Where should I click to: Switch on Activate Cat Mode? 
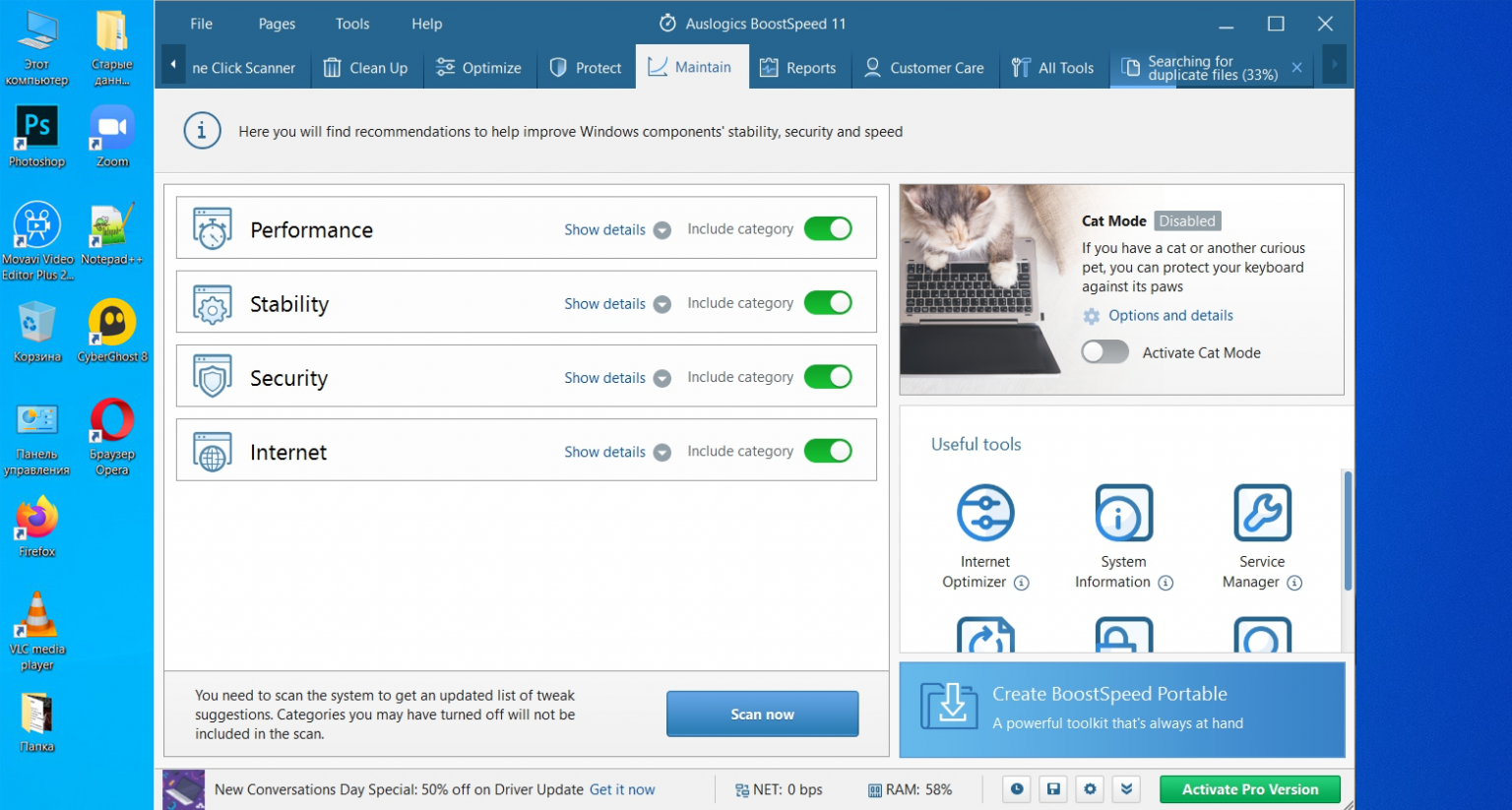pos(1104,351)
